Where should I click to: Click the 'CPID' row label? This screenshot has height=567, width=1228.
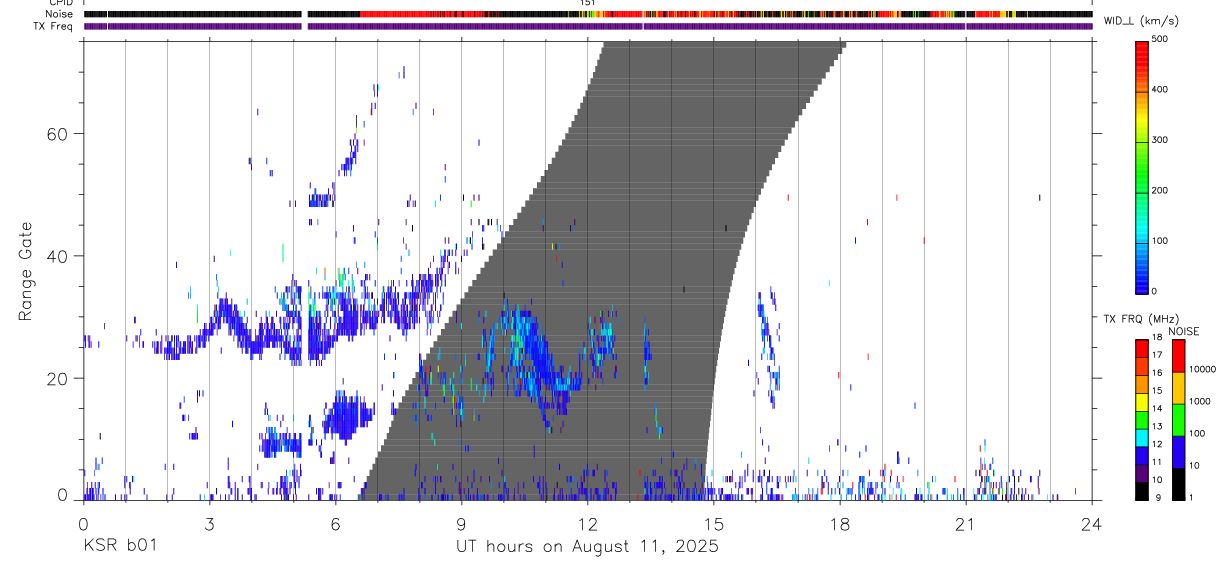pyautogui.click(x=60, y=3)
